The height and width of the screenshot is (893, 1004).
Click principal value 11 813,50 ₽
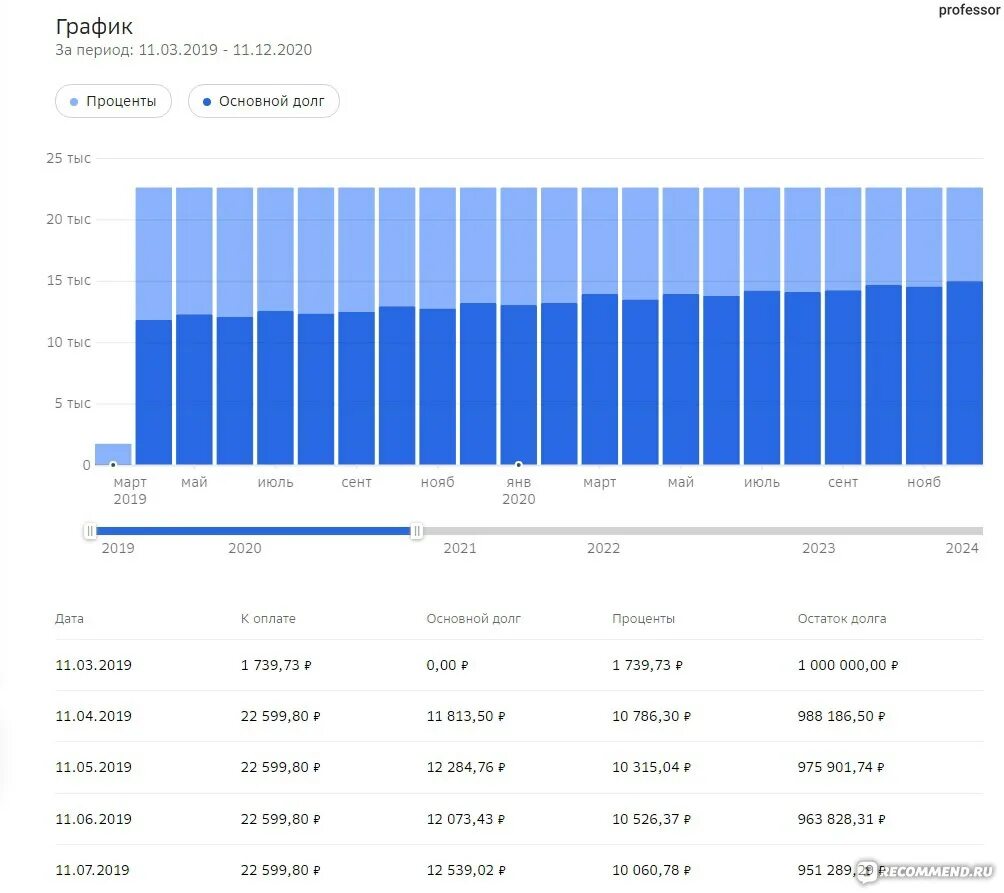466,716
